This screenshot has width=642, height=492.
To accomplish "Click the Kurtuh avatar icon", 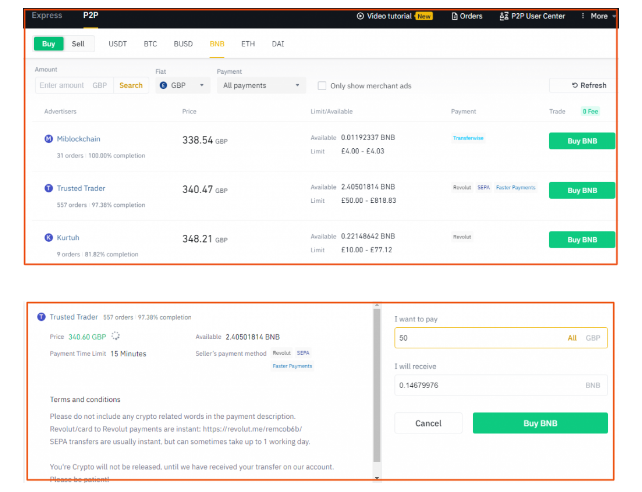I will pyautogui.click(x=48, y=237).
